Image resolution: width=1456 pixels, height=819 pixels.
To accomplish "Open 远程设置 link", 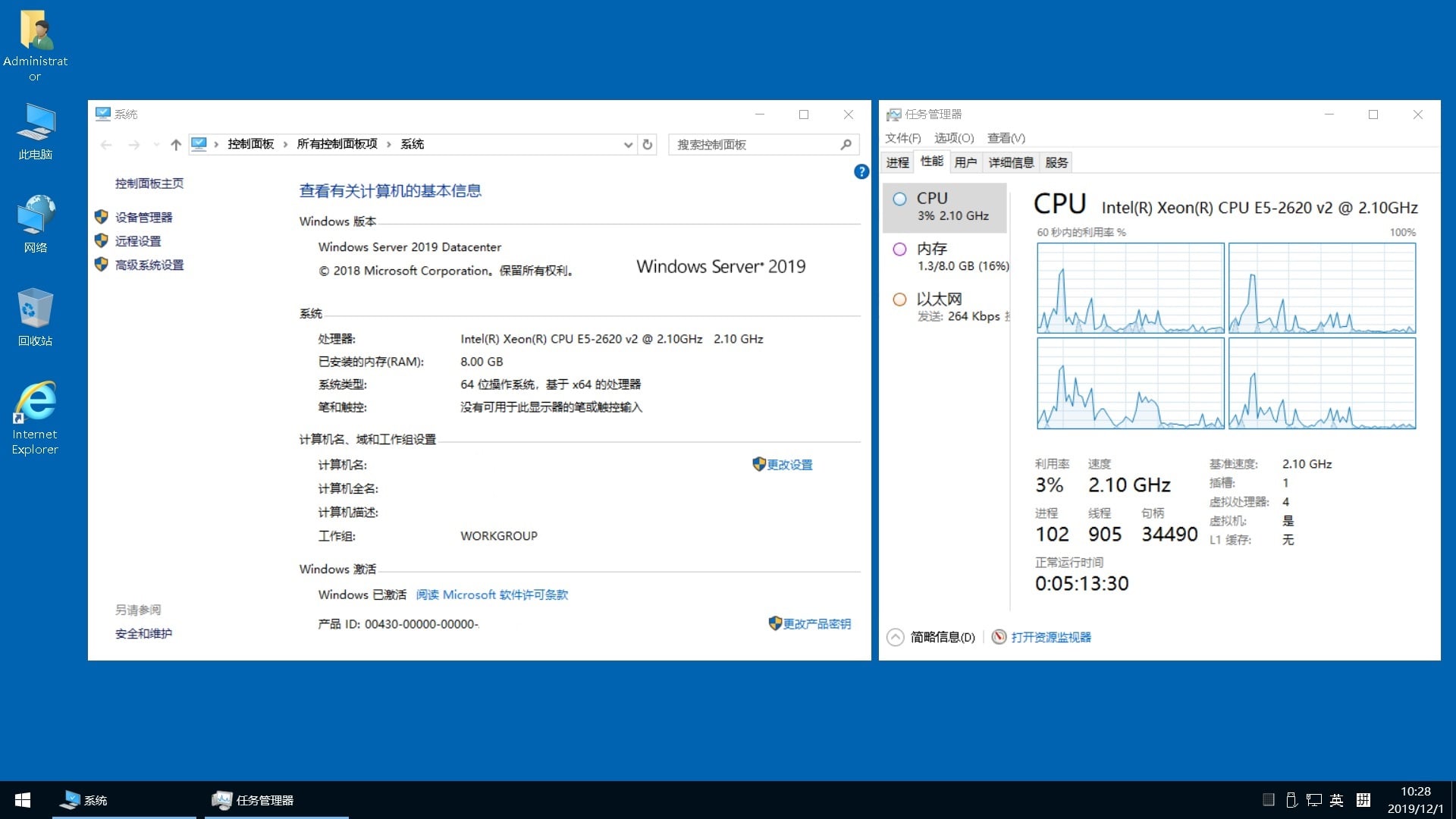I will (x=137, y=241).
